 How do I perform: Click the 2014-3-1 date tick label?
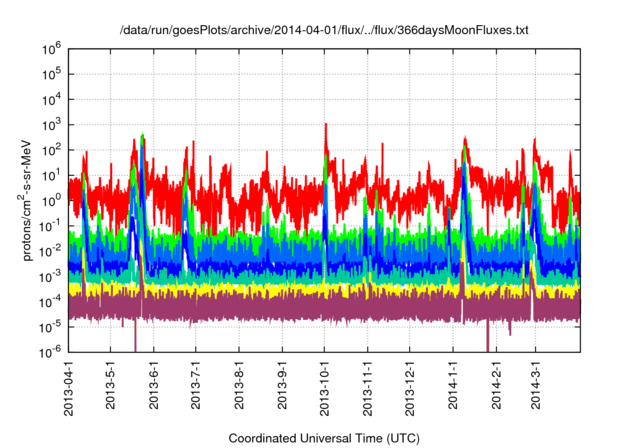point(536,385)
